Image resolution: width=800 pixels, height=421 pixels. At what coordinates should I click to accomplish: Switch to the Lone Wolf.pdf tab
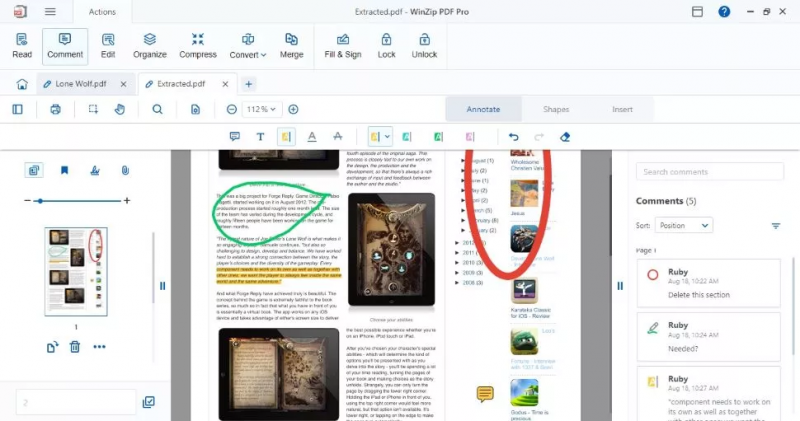pos(81,84)
